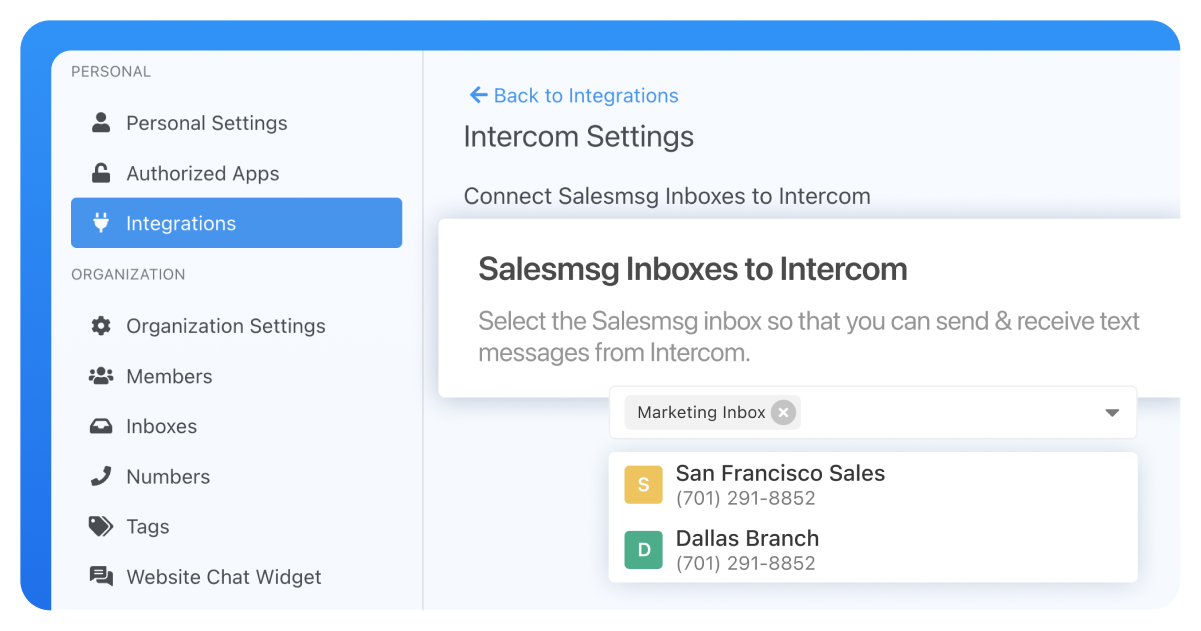Click the Numbers phone icon

[x=101, y=476]
